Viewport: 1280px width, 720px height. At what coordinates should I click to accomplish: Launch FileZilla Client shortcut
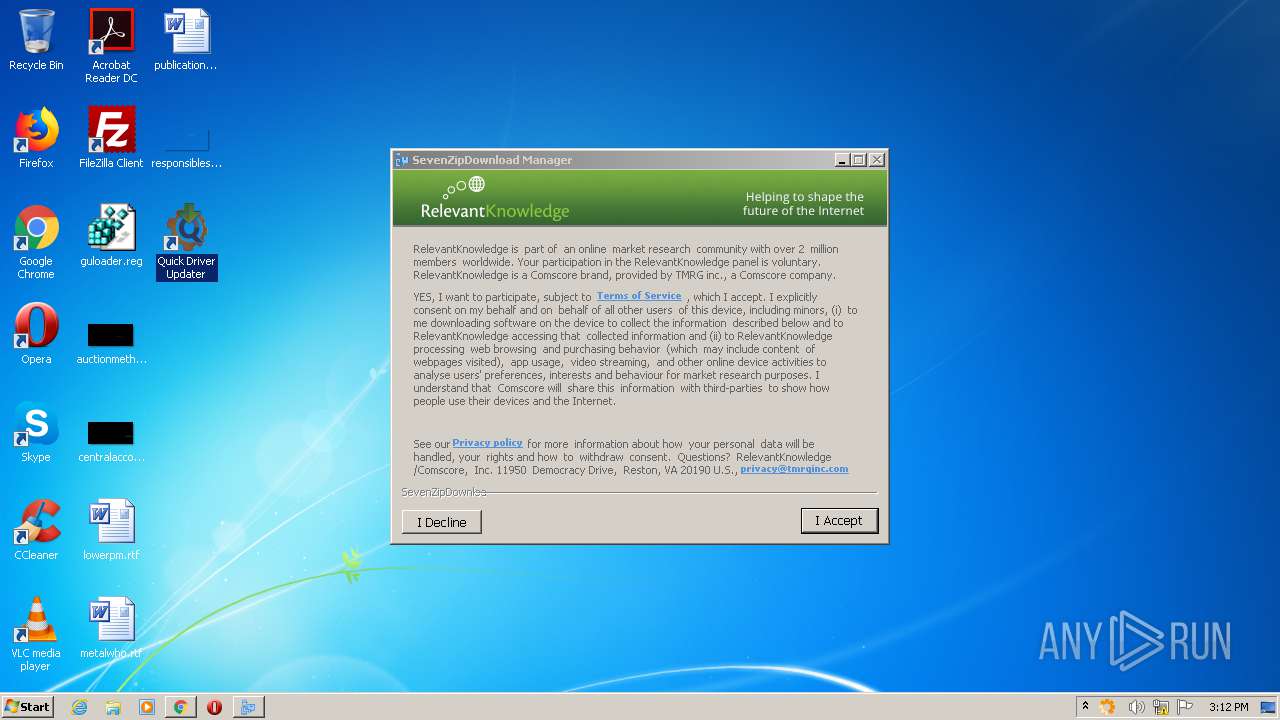click(111, 139)
